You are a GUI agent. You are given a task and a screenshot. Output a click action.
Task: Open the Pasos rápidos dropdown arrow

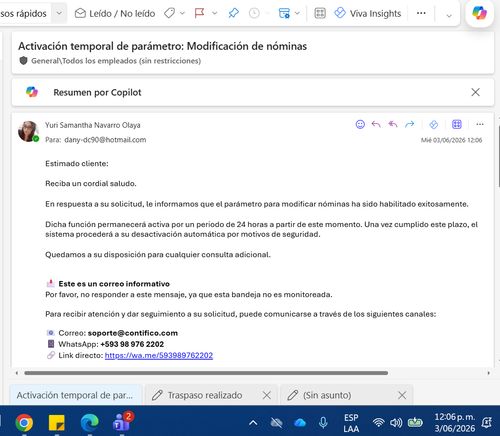[x=59, y=13]
